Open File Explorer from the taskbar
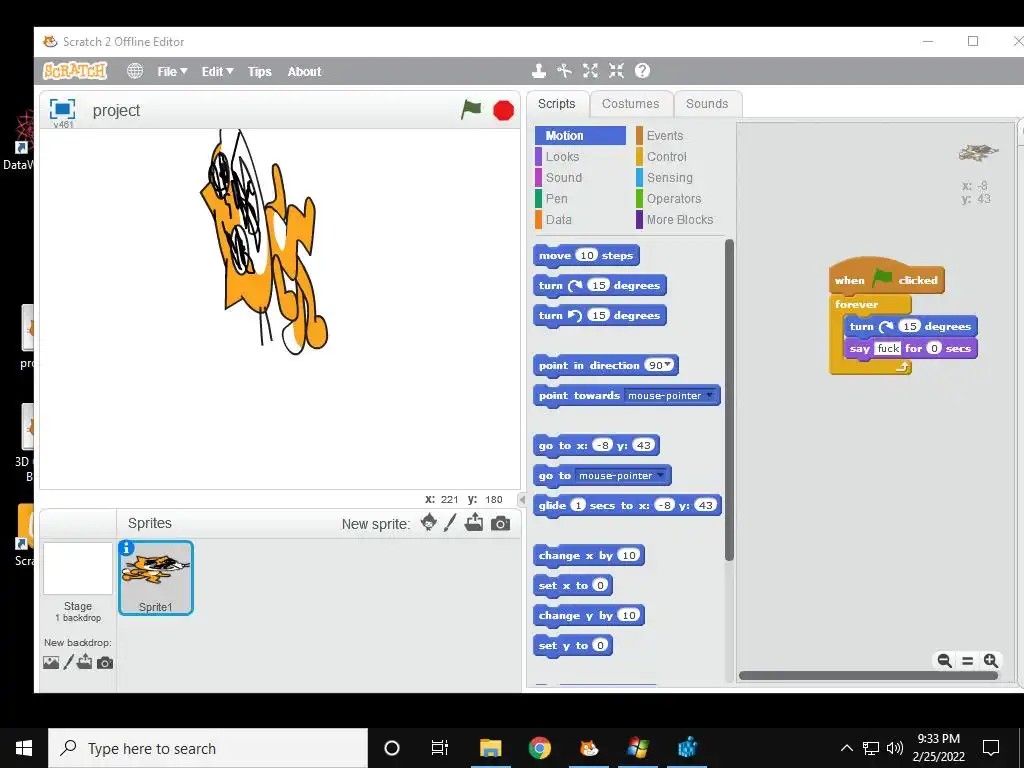The height and width of the screenshot is (768, 1024). pyautogui.click(x=490, y=748)
